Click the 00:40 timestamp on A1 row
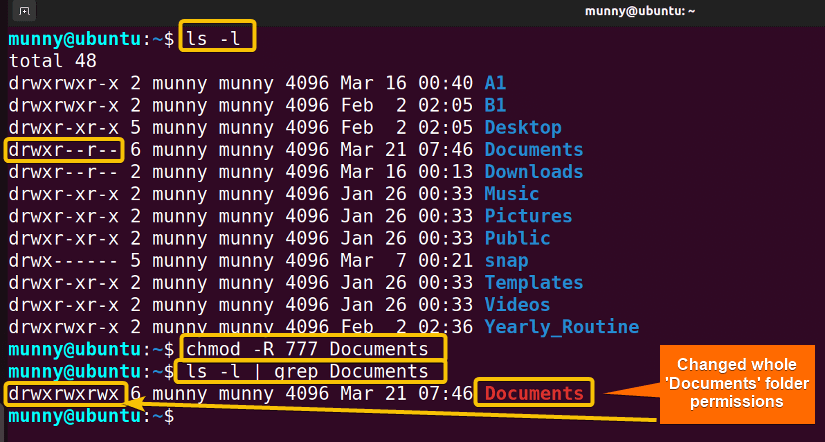 (446, 83)
